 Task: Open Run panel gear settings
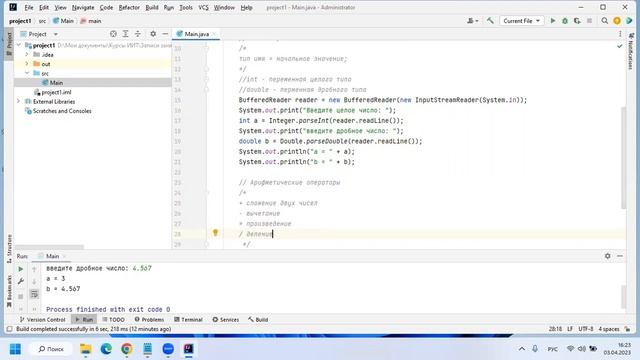607,256
